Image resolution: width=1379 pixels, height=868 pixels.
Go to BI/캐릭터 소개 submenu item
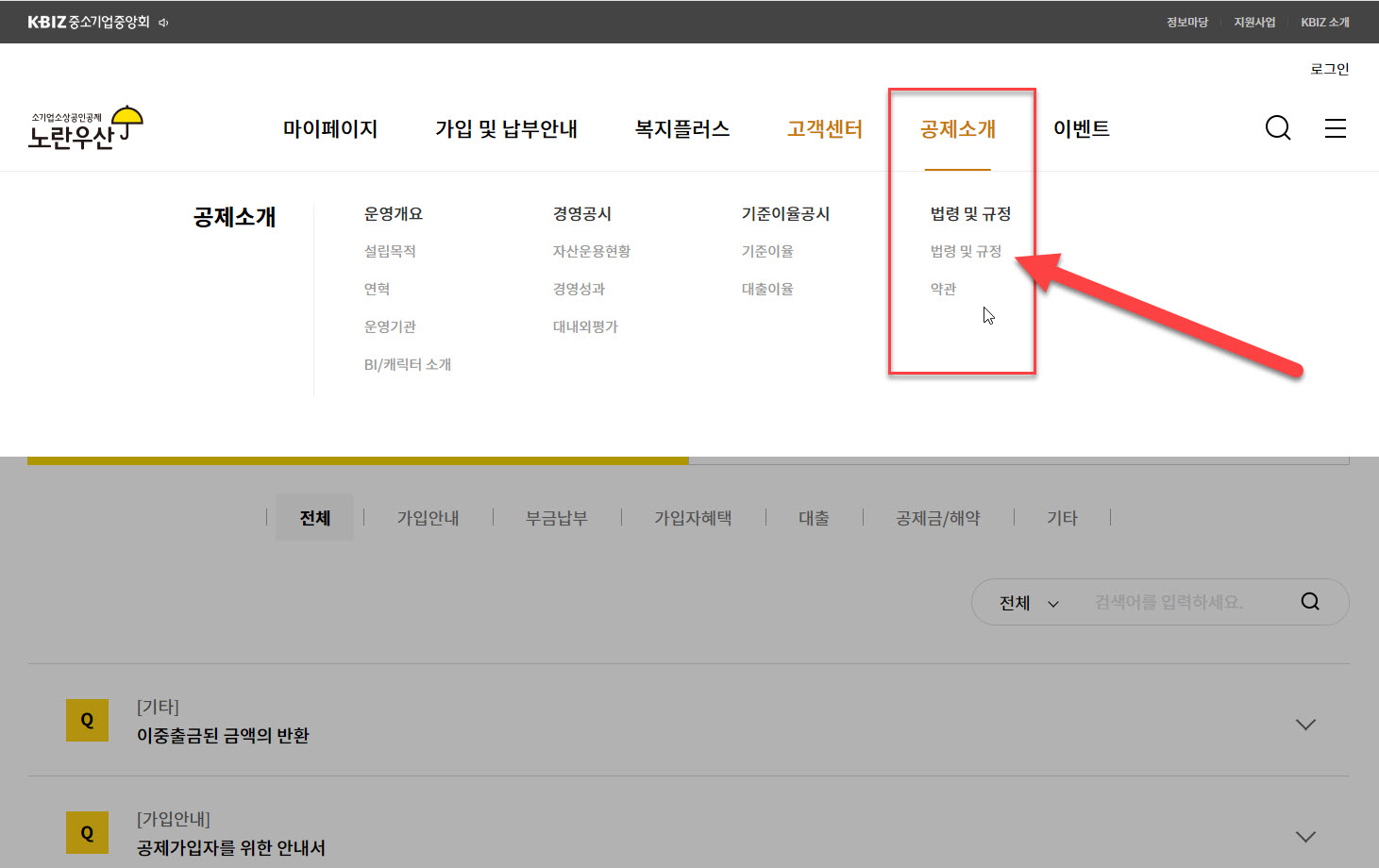[x=408, y=364]
